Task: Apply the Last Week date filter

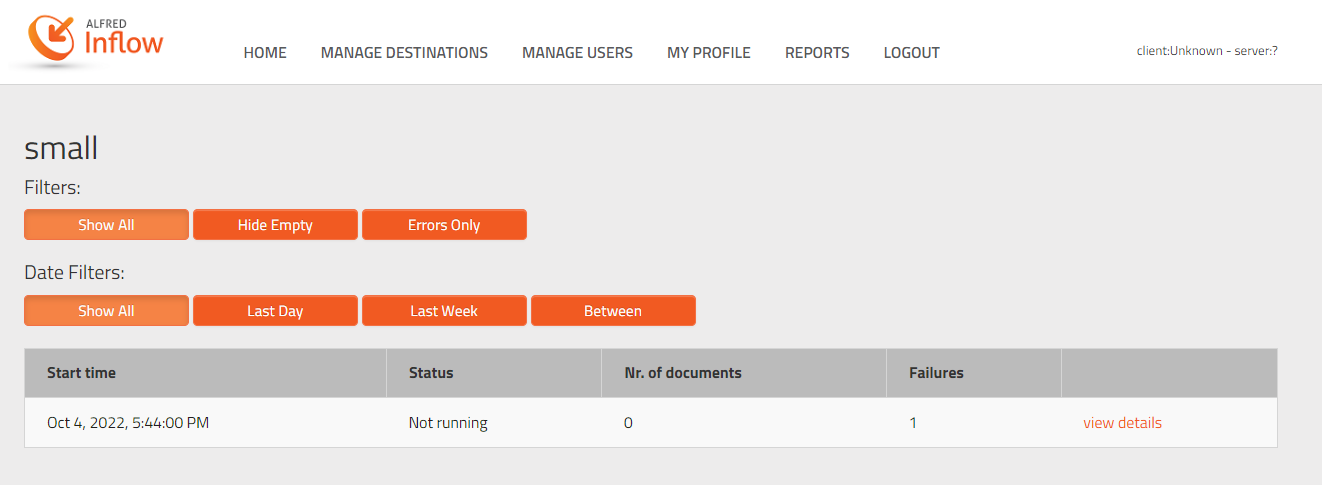Action: point(444,311)
